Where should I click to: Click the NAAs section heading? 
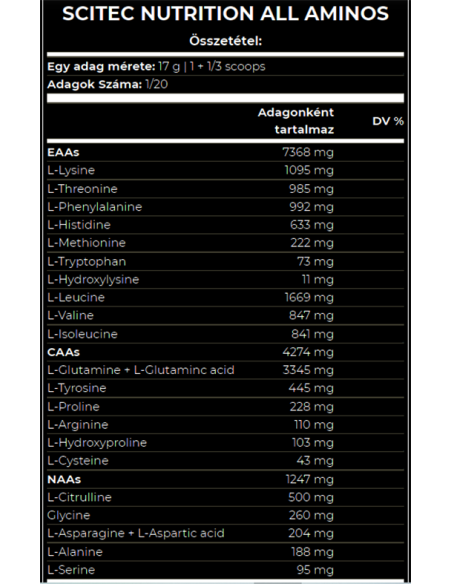pyautogui.click(x=64, y=479)
